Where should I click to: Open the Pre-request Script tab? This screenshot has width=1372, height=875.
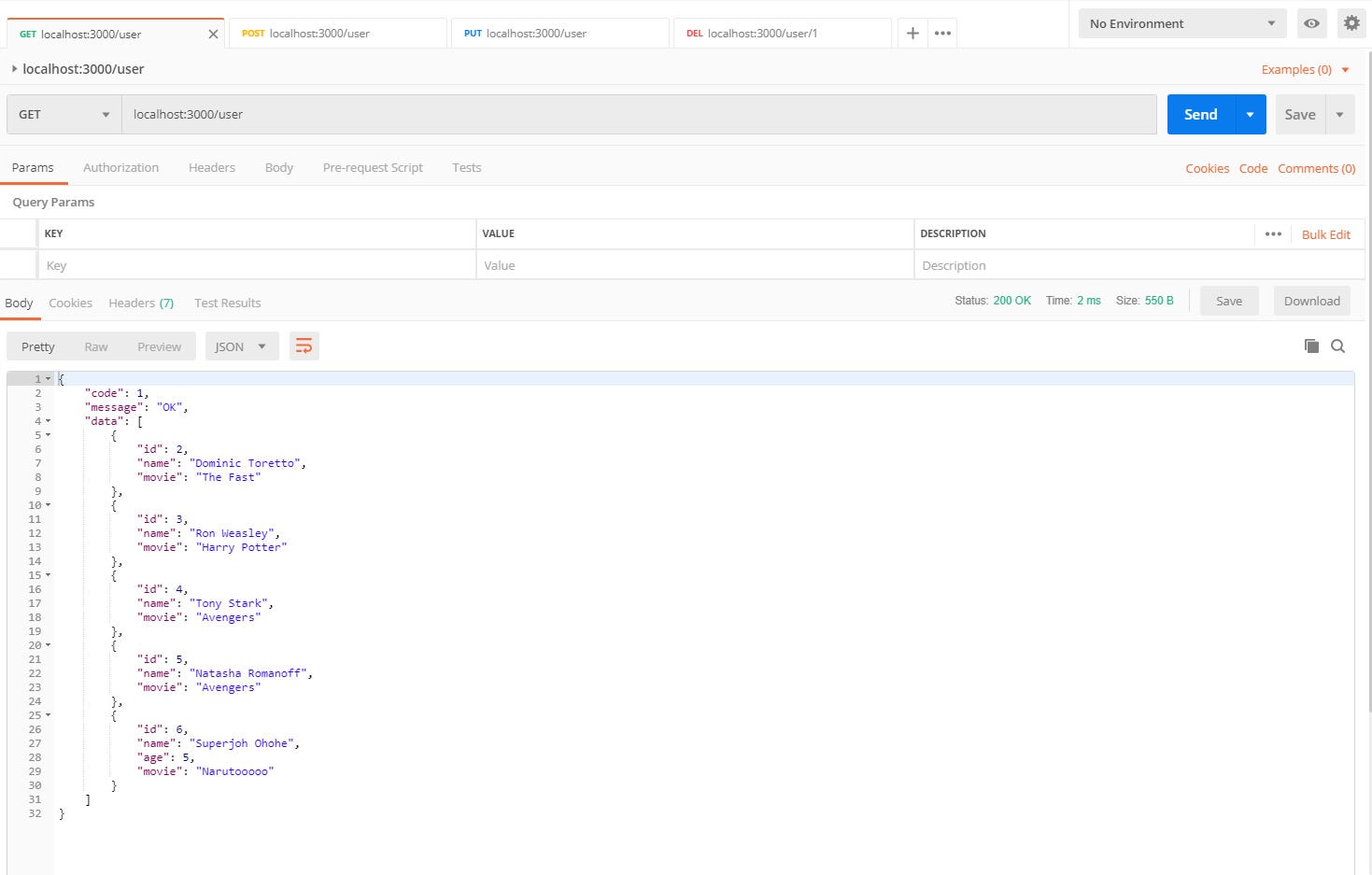373,167
